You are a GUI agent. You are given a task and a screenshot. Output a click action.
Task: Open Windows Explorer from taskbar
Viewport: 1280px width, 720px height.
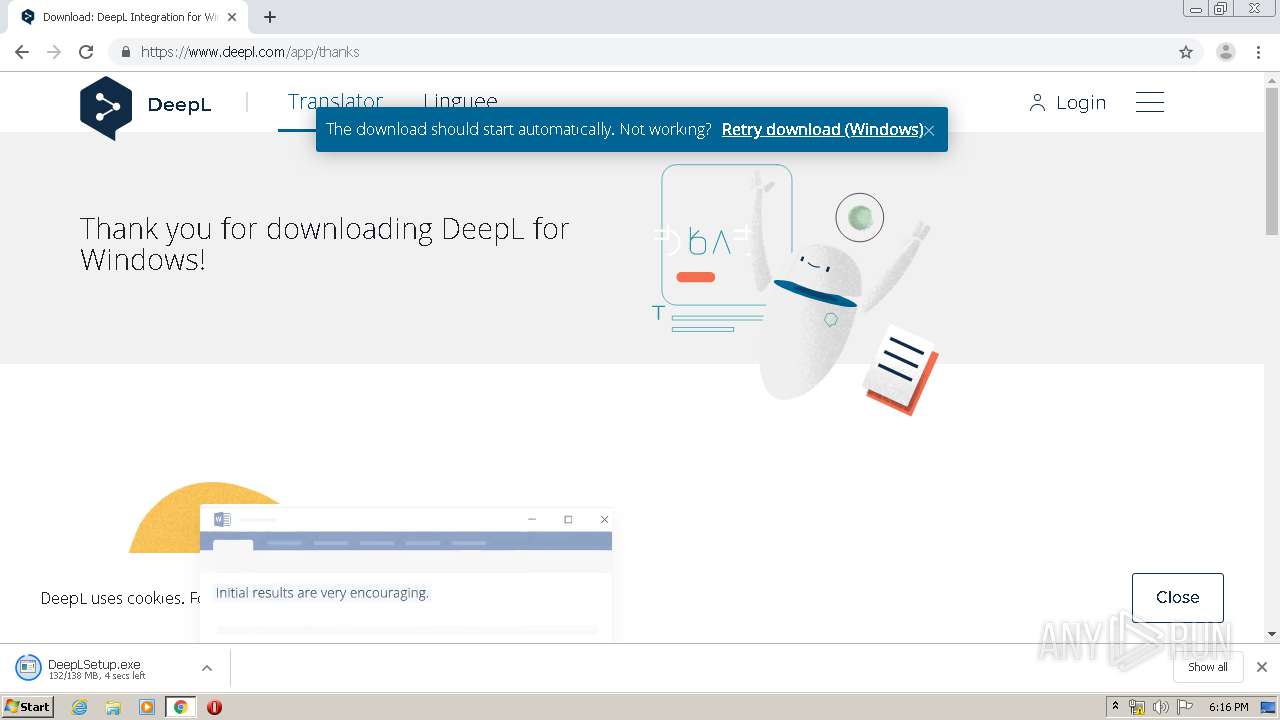point(113,707)
